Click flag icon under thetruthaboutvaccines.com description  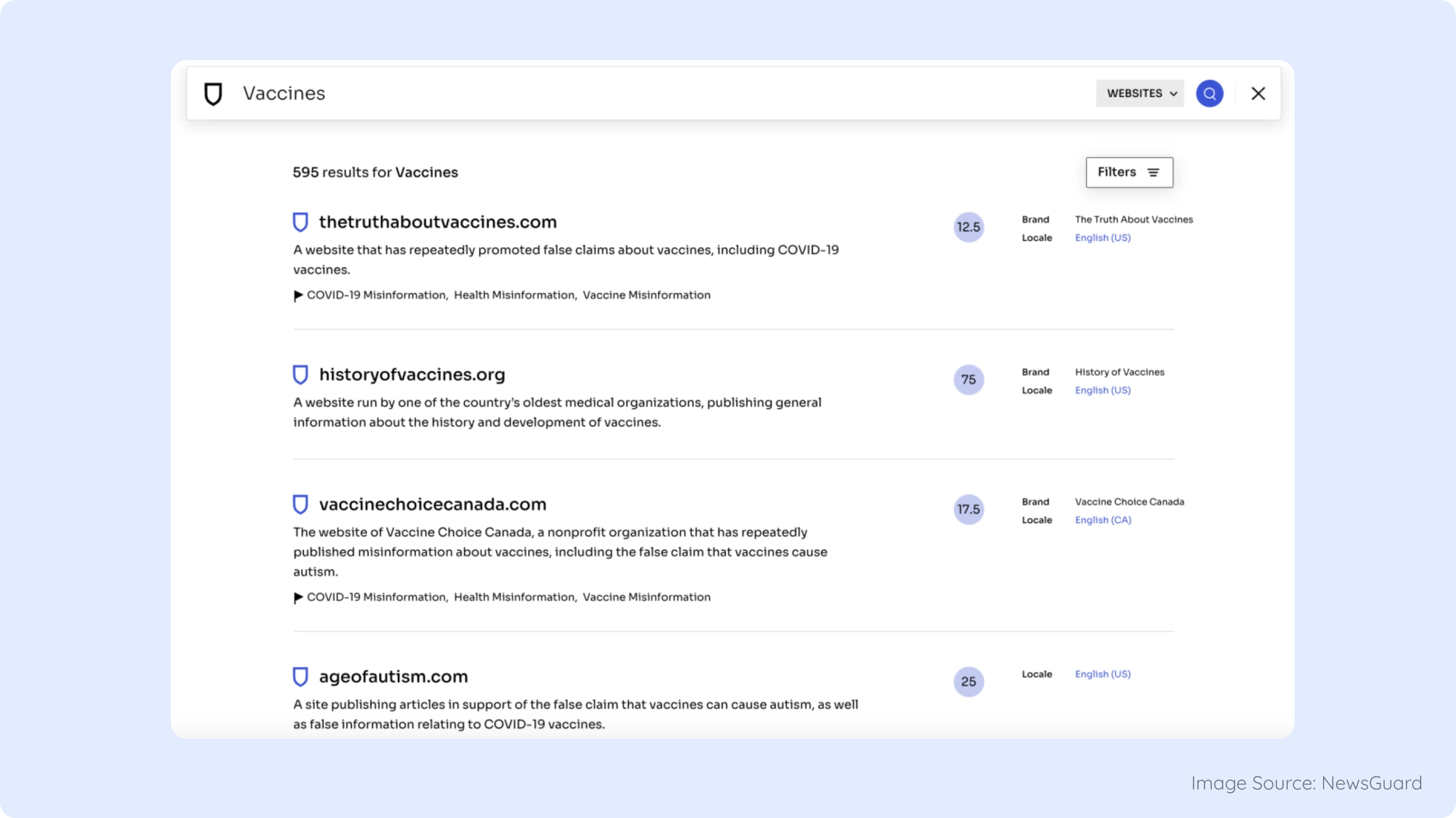click(298, 295)
